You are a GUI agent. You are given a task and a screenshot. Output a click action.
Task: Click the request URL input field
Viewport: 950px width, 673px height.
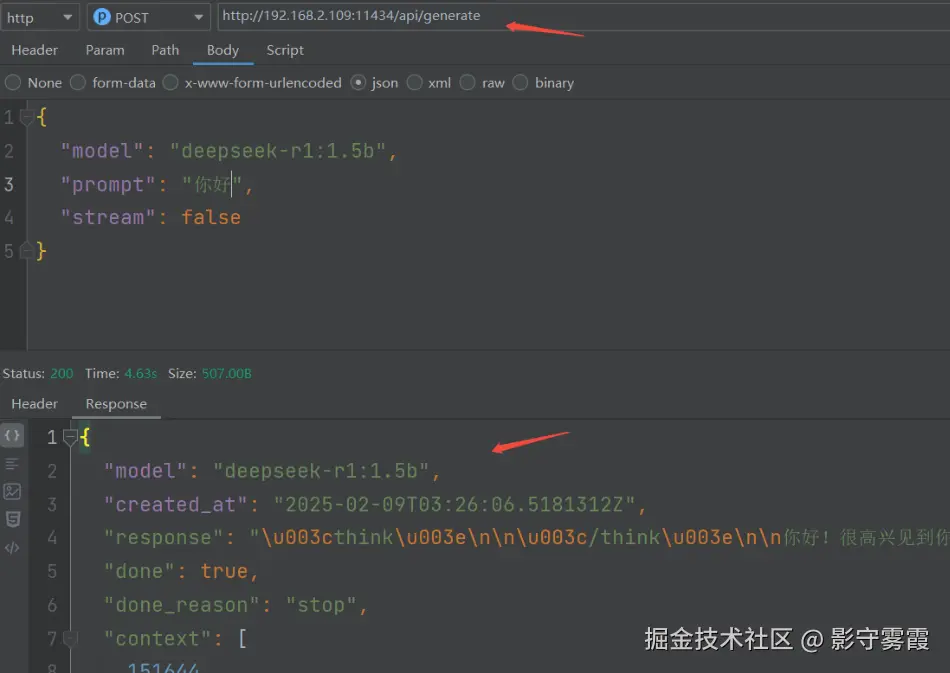(582, 16)
